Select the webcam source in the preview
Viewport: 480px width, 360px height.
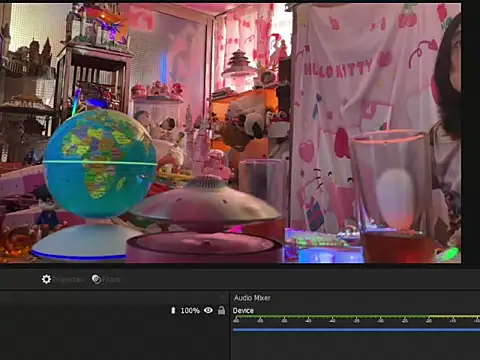tap(230, 133)
